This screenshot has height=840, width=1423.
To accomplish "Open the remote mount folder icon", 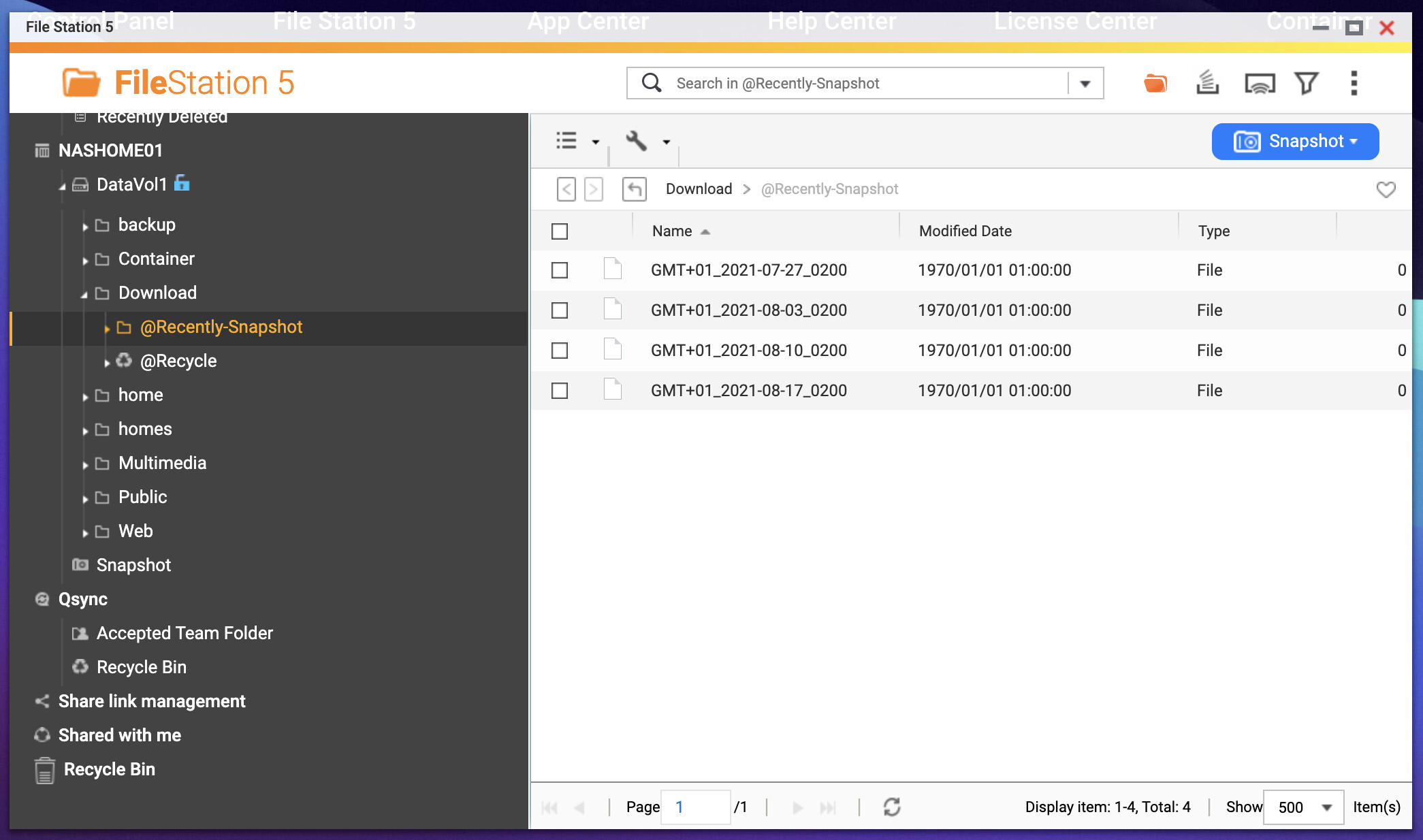I will click(x=1155, y=83).
